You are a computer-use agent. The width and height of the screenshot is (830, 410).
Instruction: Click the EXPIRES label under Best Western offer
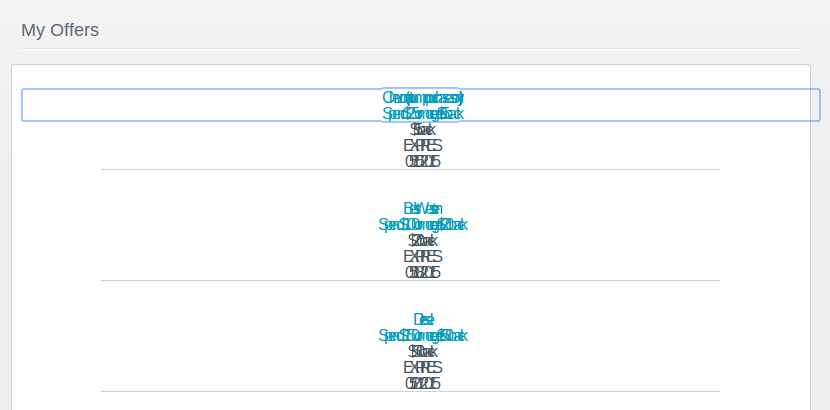tap(423, 257)
